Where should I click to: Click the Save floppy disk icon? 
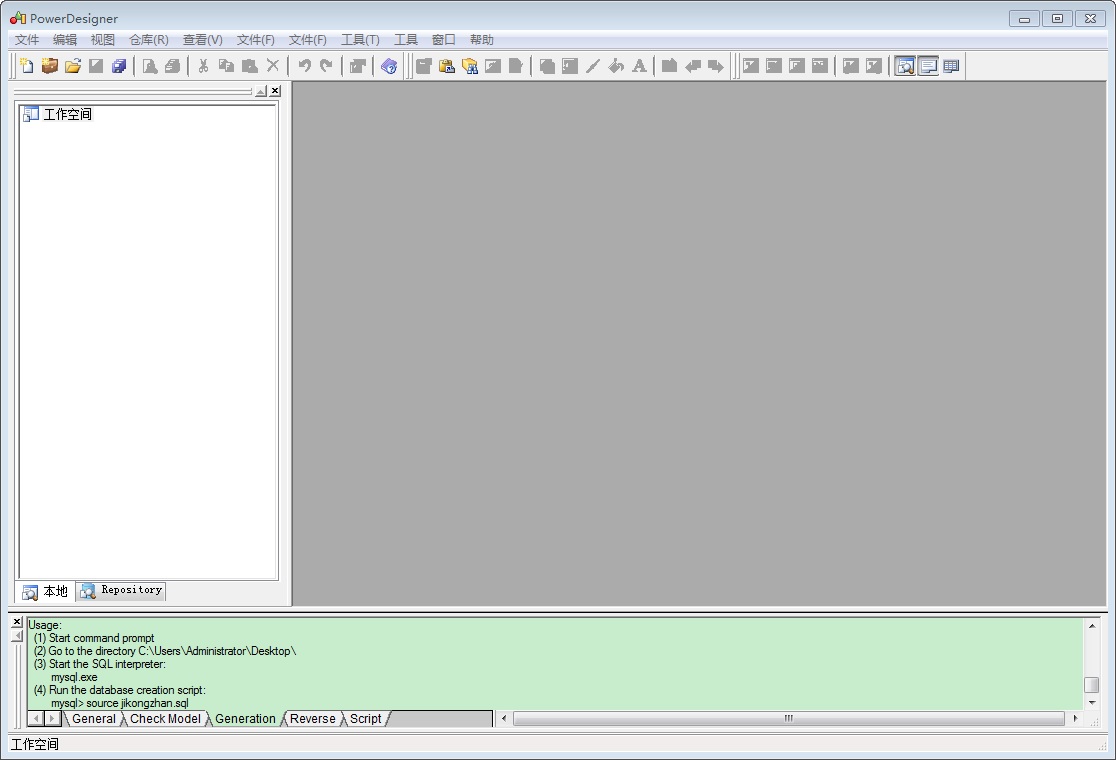[95, 66]
